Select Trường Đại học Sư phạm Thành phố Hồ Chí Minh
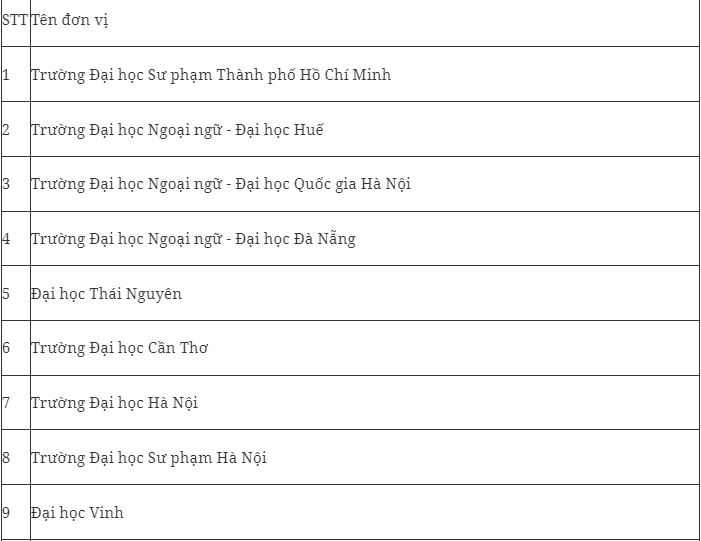 click(211, 75)
